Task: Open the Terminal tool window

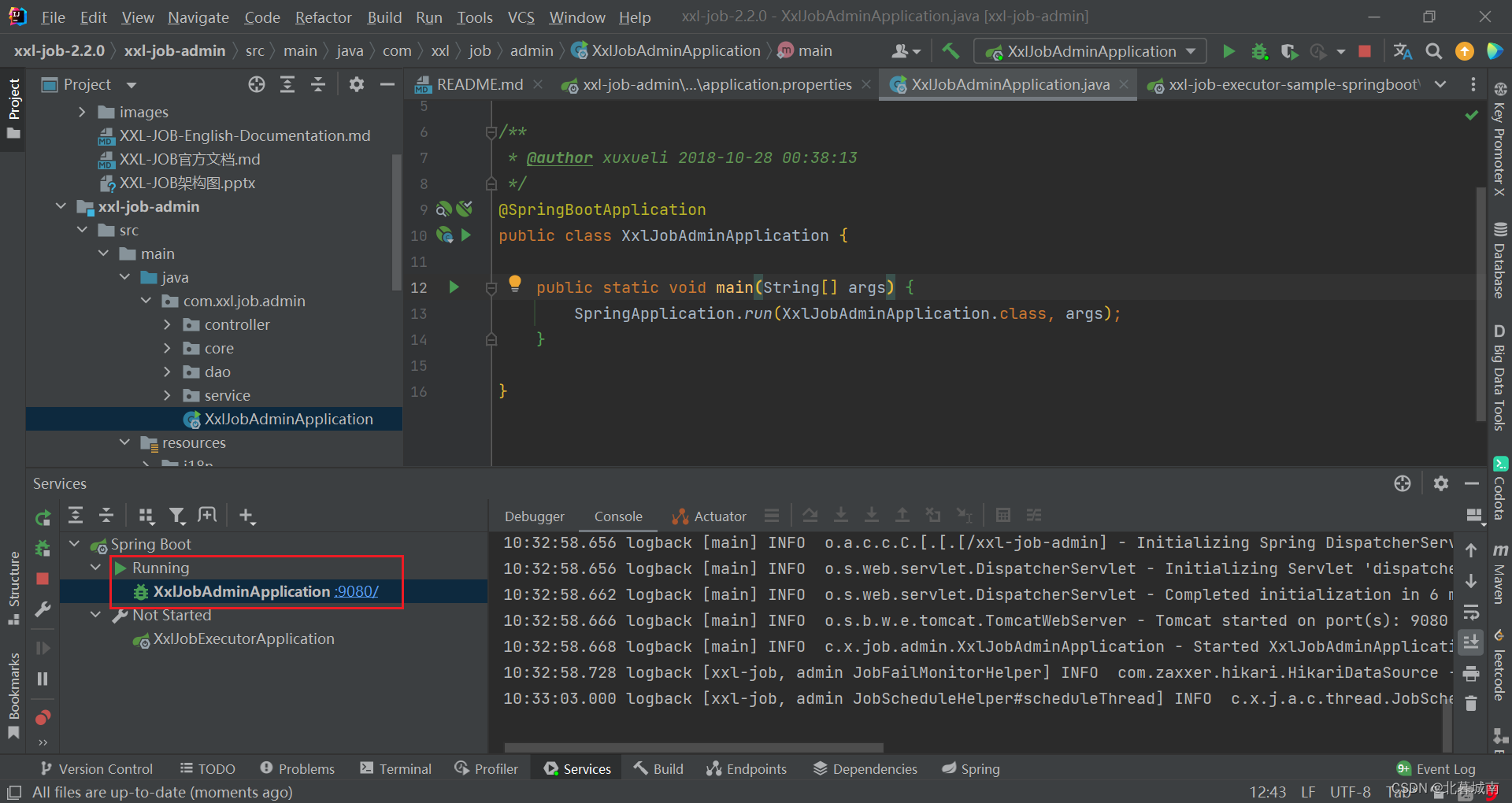Action: pos(396,768)
